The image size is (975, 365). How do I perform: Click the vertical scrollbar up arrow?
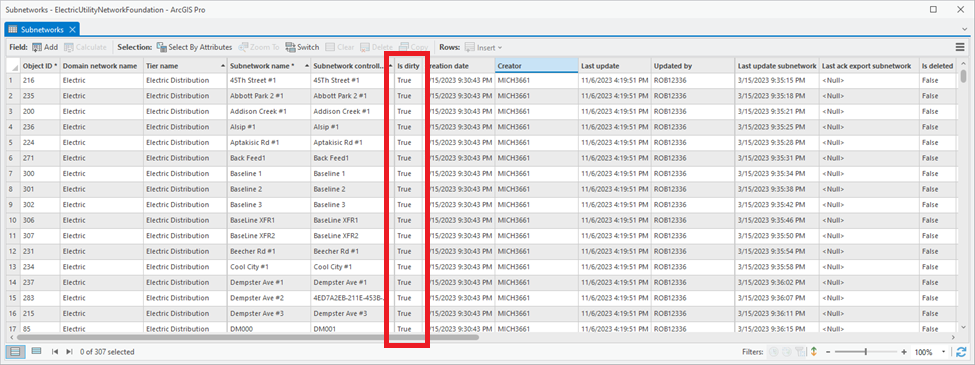[963, 62]
